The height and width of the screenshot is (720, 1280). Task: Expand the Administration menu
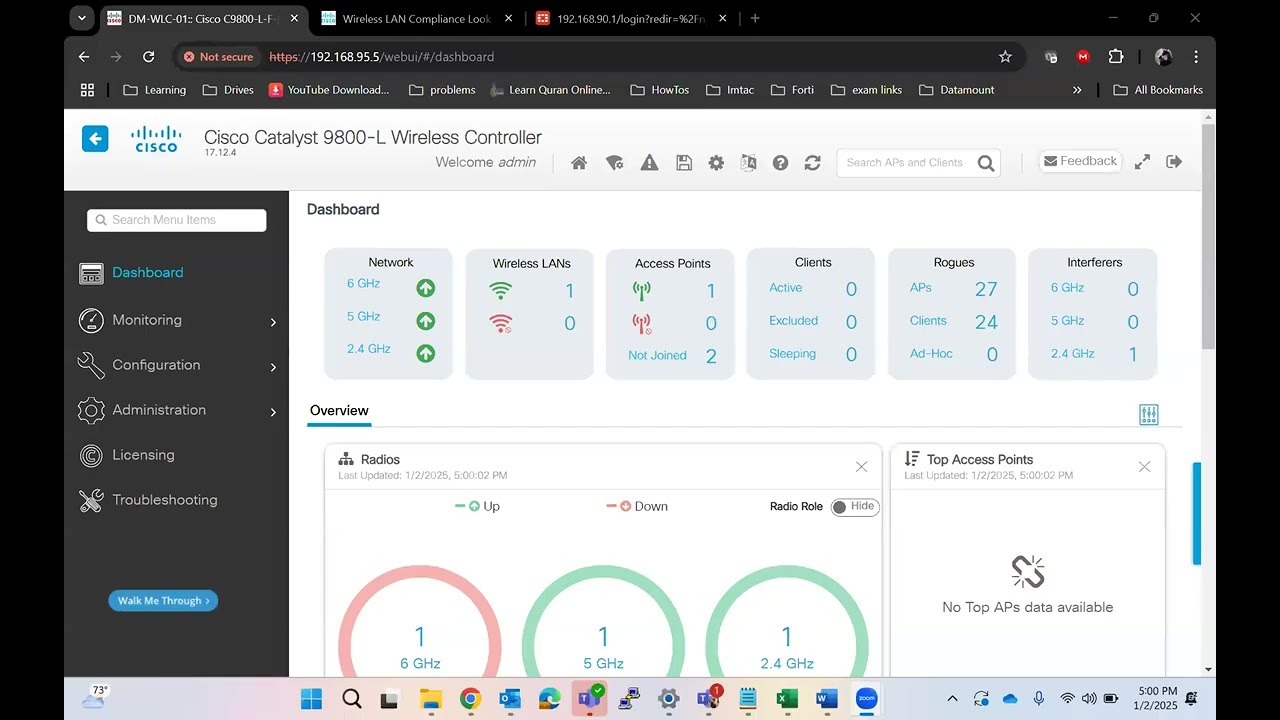click(x=179, y=410)
